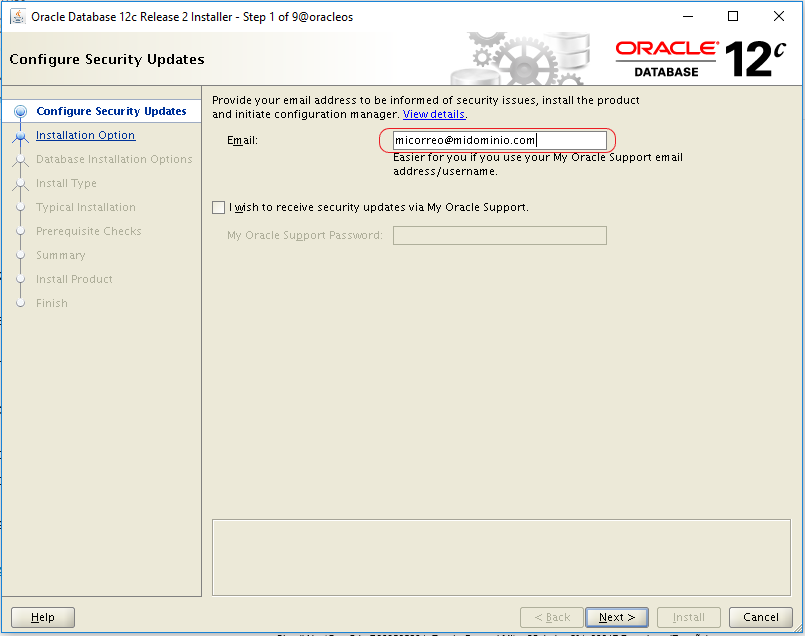Select the Database Installation Options step

(114, 159)
